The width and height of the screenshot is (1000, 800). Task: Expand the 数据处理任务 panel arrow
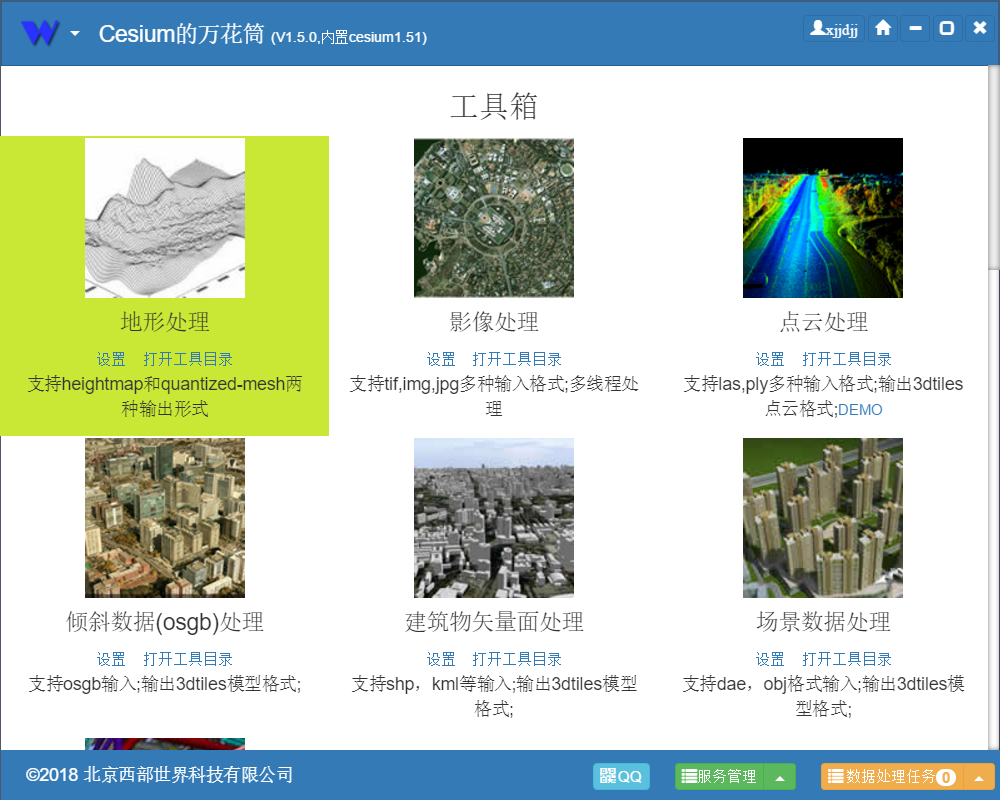coord(979,776)
